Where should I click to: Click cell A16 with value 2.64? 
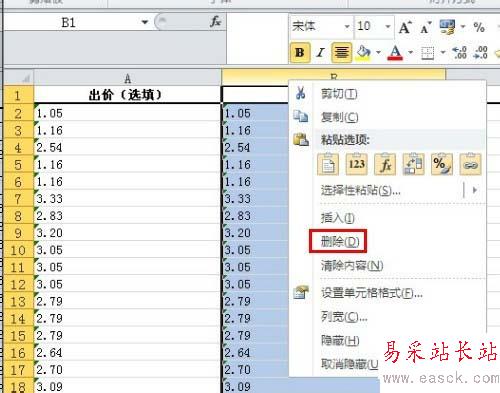click(x=127, y=352)
